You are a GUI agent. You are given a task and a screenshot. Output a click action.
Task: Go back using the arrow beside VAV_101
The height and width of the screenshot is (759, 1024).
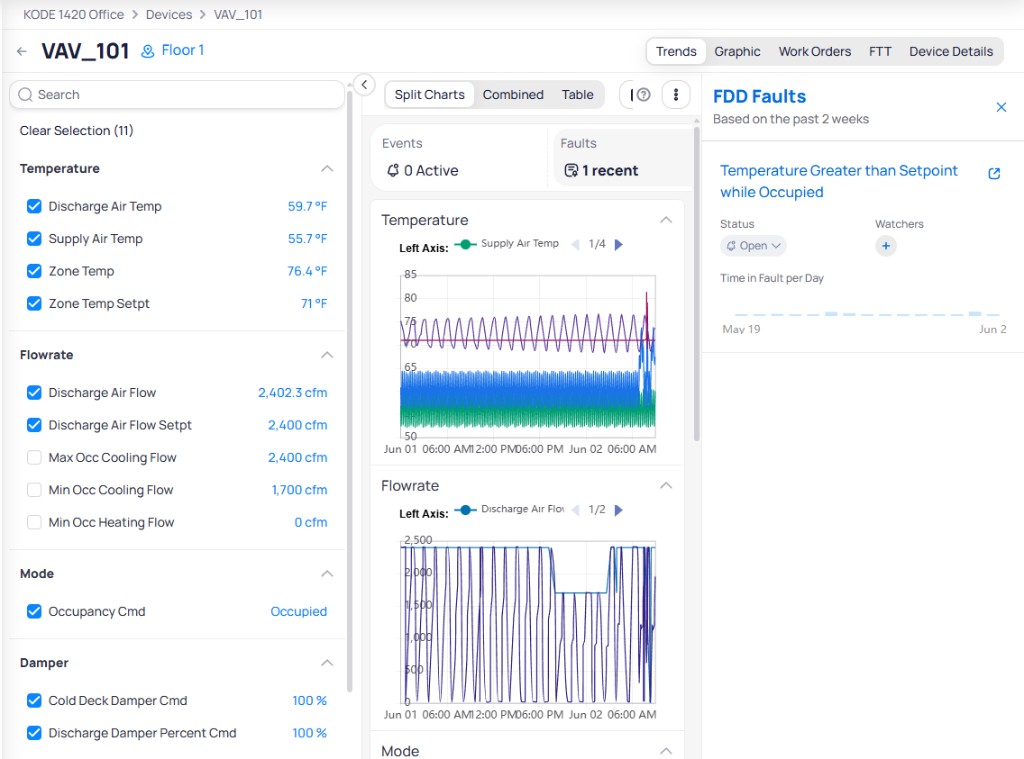click(x=22, y=51)
